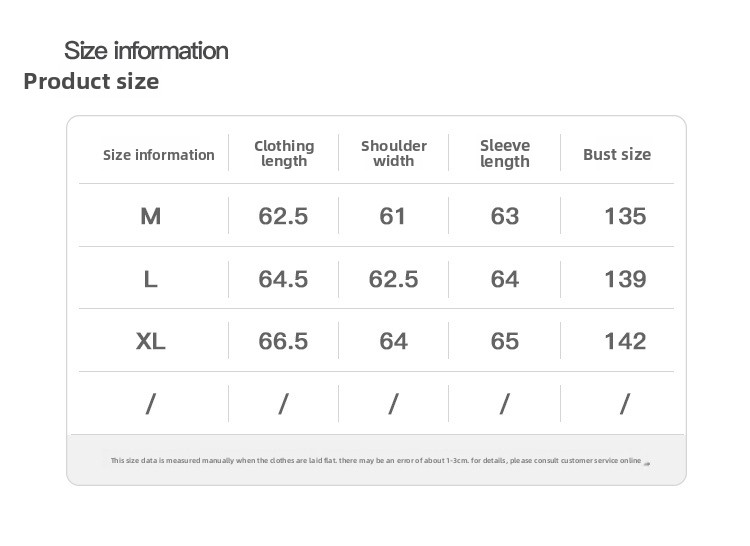Click the XL size row label
750x546 pixels.
151,341
